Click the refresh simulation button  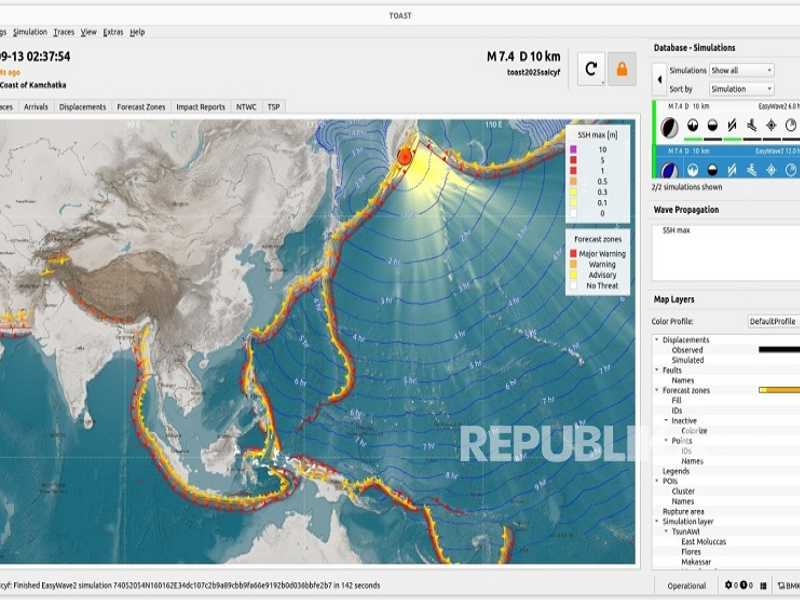[x=591, y=69]
